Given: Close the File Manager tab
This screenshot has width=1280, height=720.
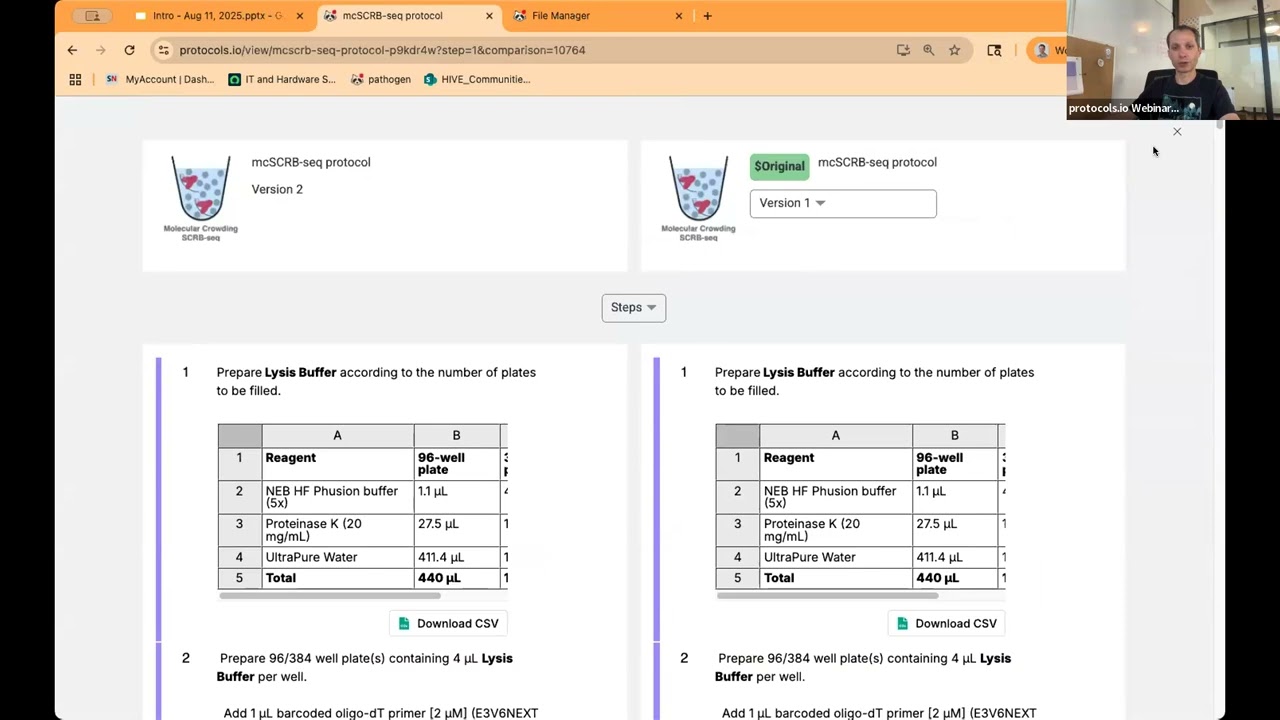Looking at the screenshot, I should [679, 16].
